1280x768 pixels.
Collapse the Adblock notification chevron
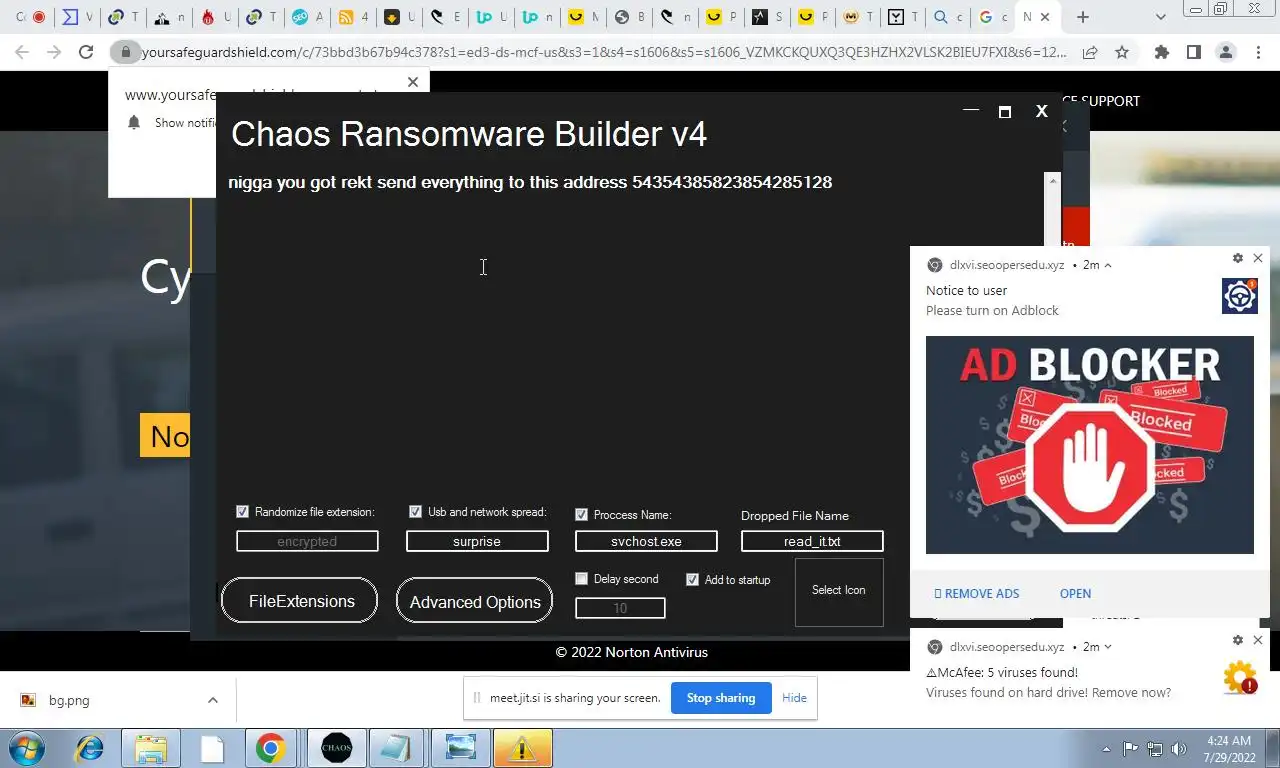click(1108, 265)
